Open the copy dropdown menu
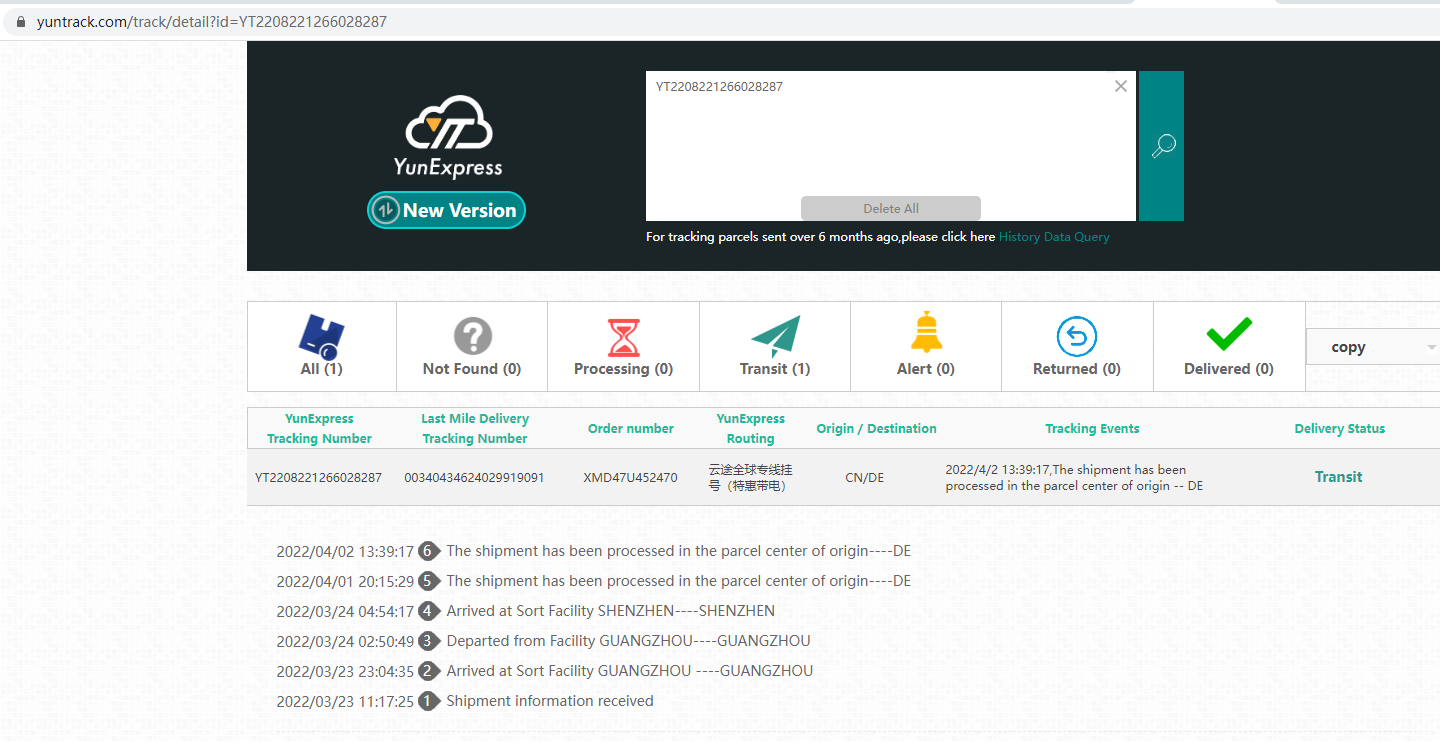Screen dimensions: 1440x742 pos(1372,347)
